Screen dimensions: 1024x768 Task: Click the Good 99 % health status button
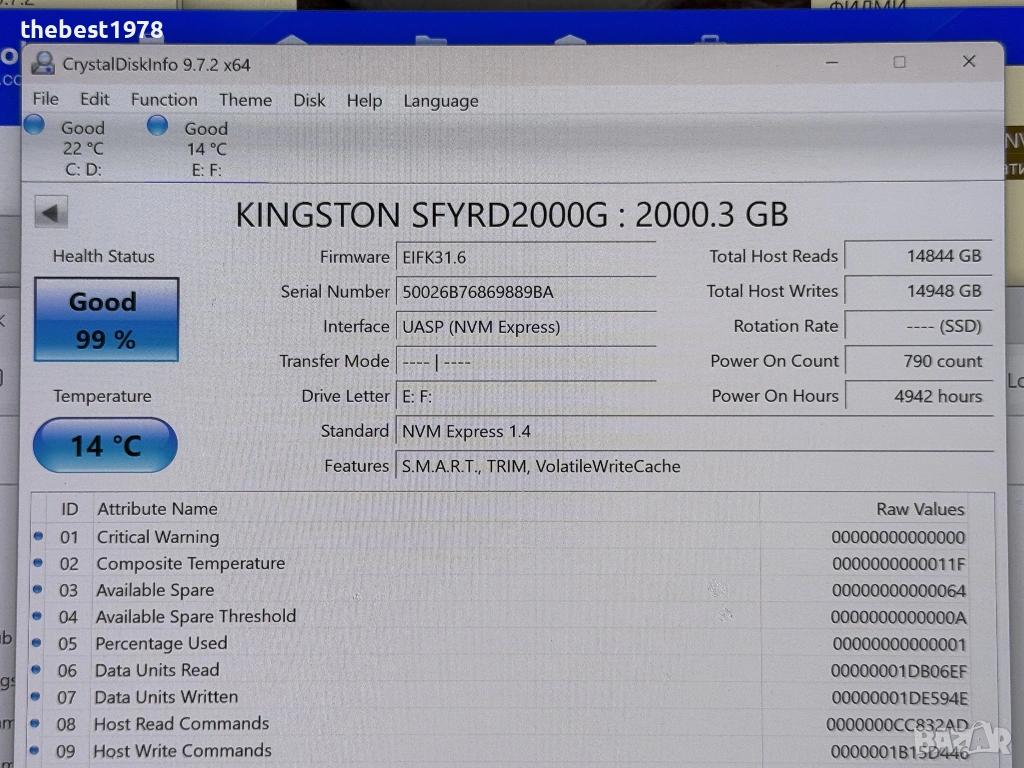click(x=106, y=320)
